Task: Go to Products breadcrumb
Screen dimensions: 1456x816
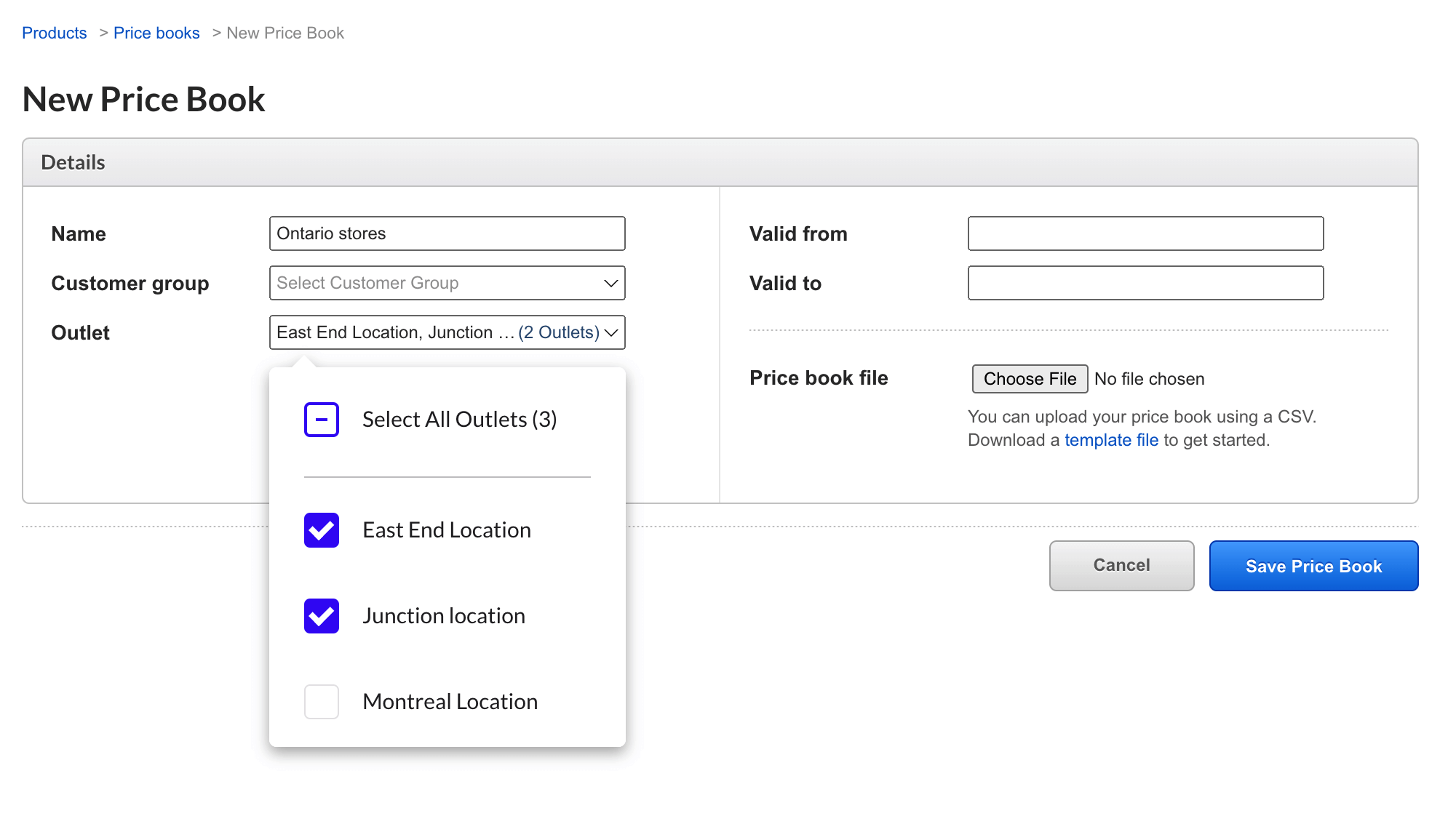Action: 55,33
